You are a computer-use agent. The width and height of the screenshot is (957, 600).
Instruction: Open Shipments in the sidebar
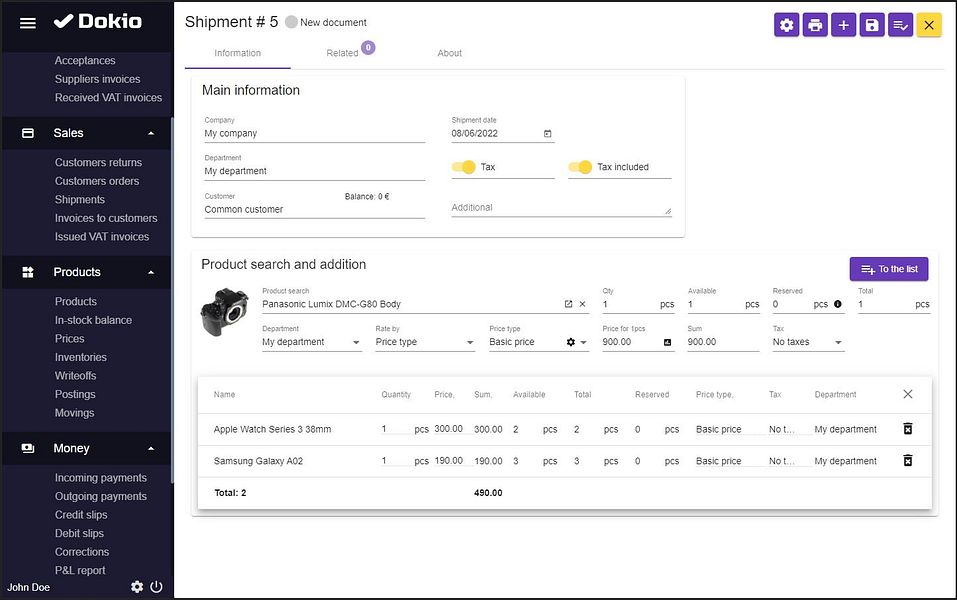pyautogui.click(x=80, y=200)
